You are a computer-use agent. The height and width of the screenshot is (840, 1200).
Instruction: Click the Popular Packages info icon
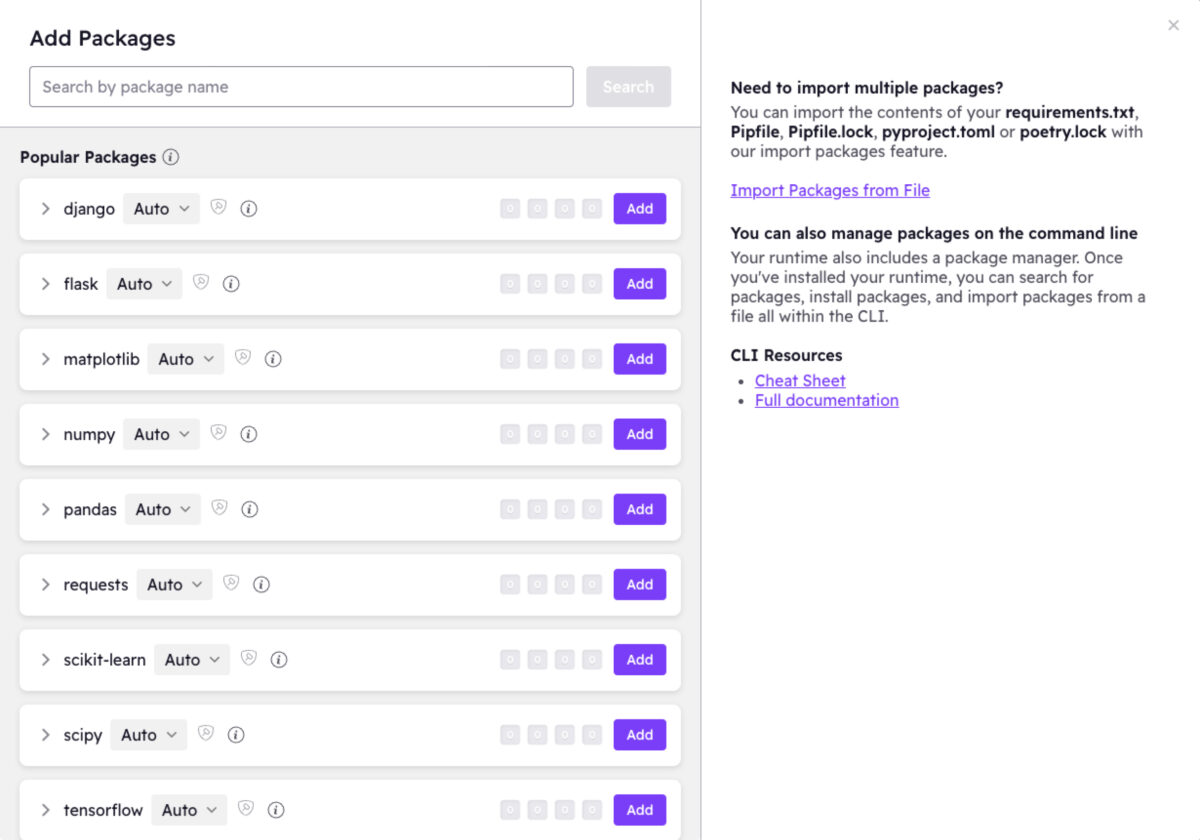[171, 157]
